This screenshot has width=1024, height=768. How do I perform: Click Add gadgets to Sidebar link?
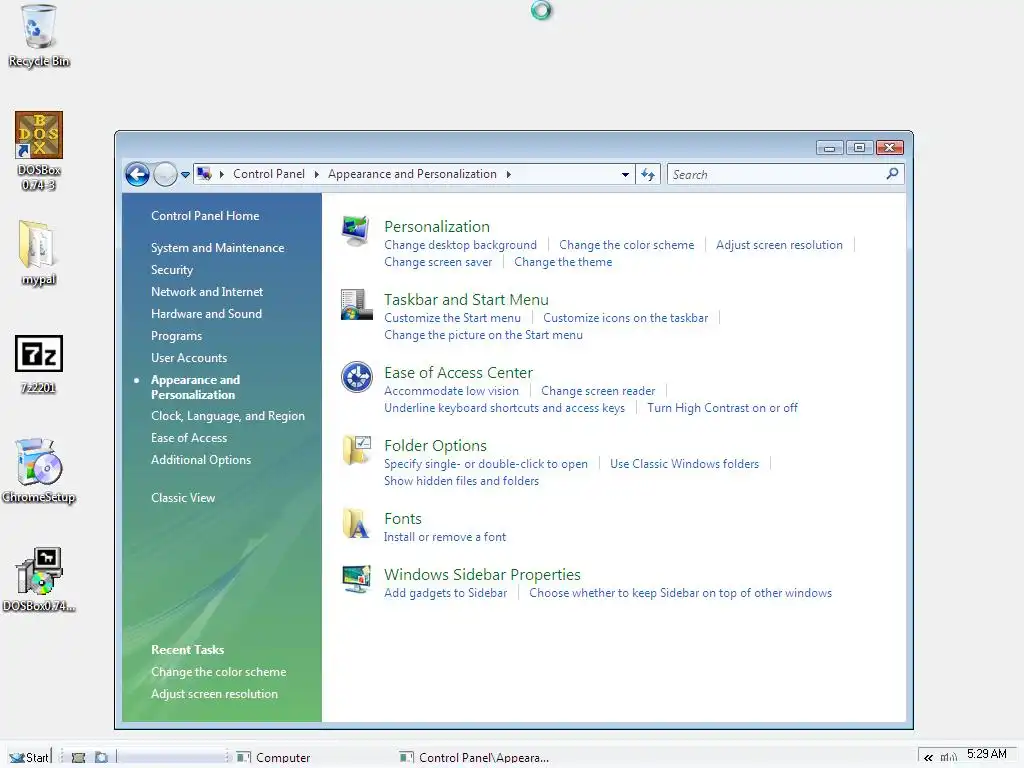445,593
